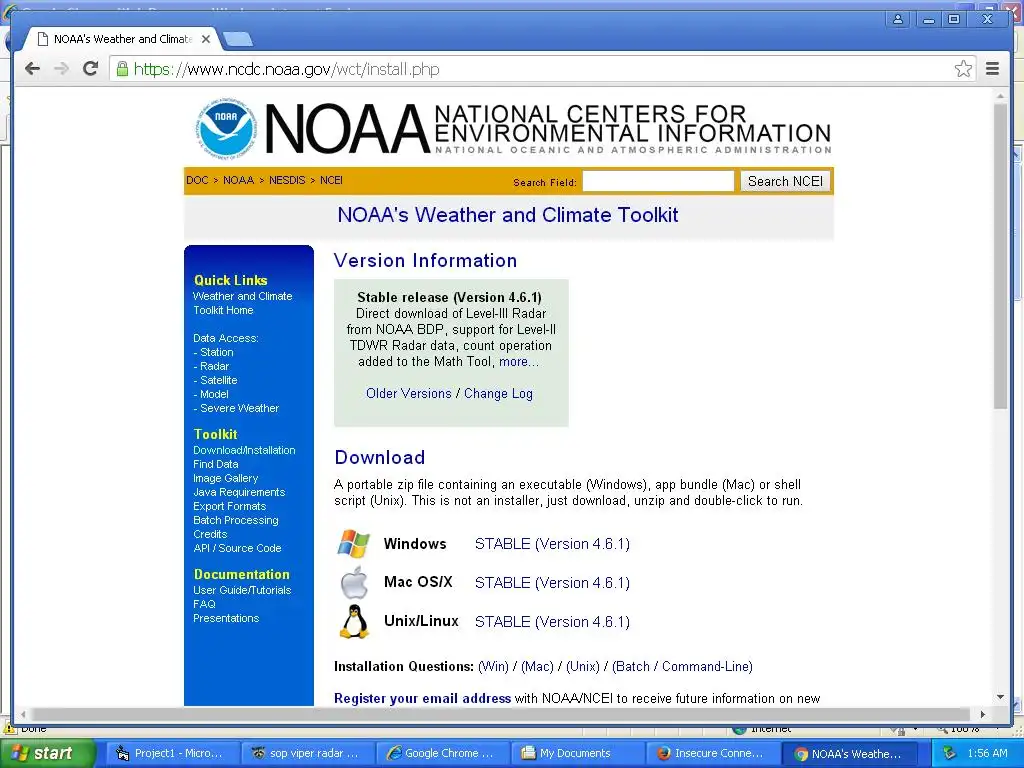
Task: Open Chrome hamburger menu
Action: (993, 69)
